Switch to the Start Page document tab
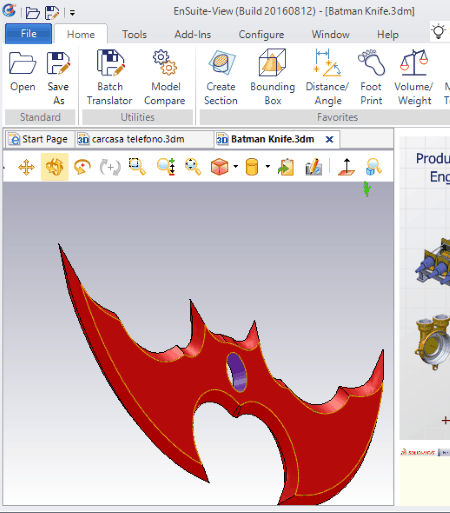The width and height of the screenshot is (450, 513). (39, 139)
